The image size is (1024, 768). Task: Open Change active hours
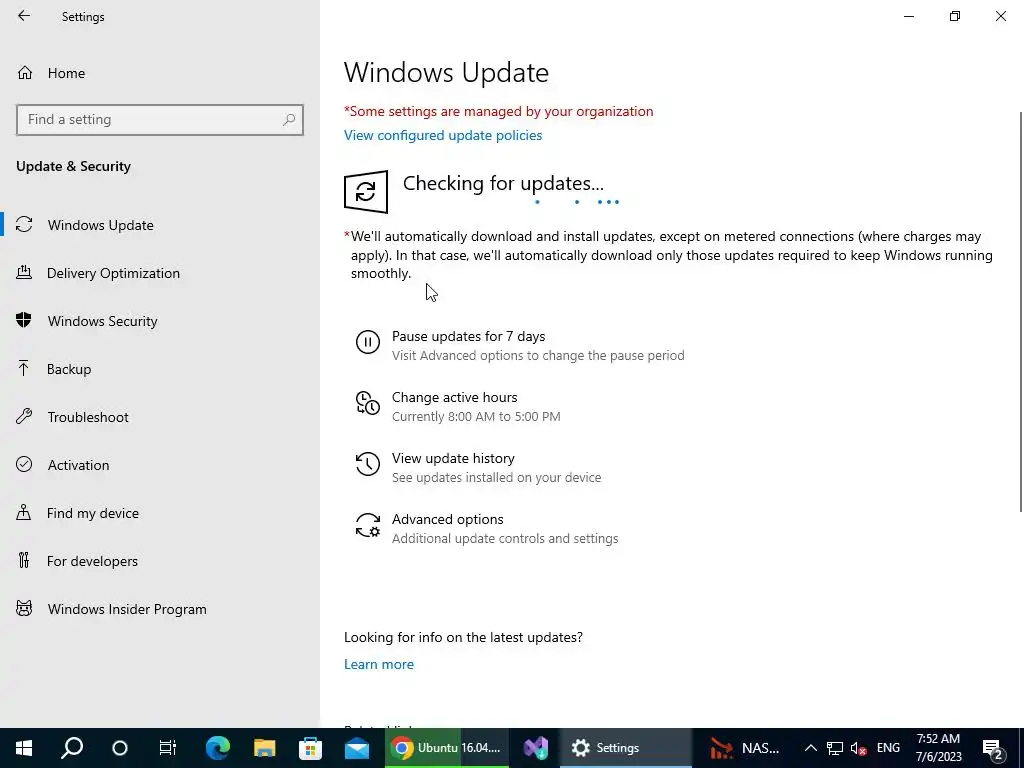(x=455, y=397)
